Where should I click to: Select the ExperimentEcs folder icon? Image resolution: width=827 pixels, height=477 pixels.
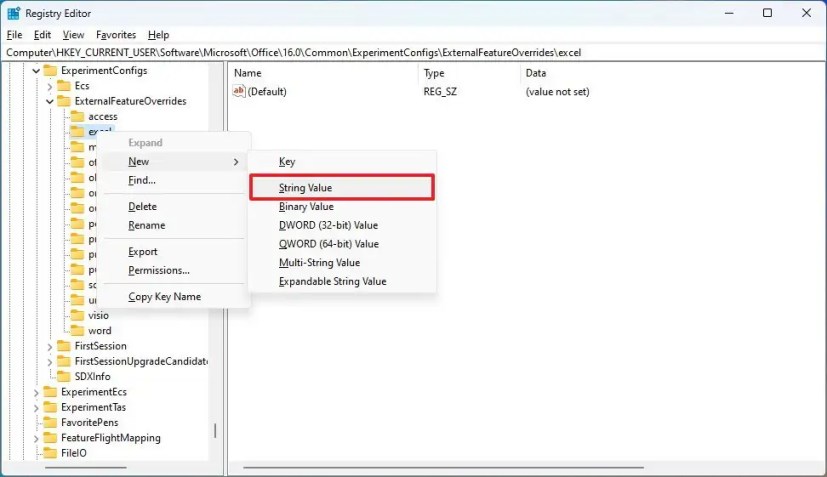click(x=50, y=392)
